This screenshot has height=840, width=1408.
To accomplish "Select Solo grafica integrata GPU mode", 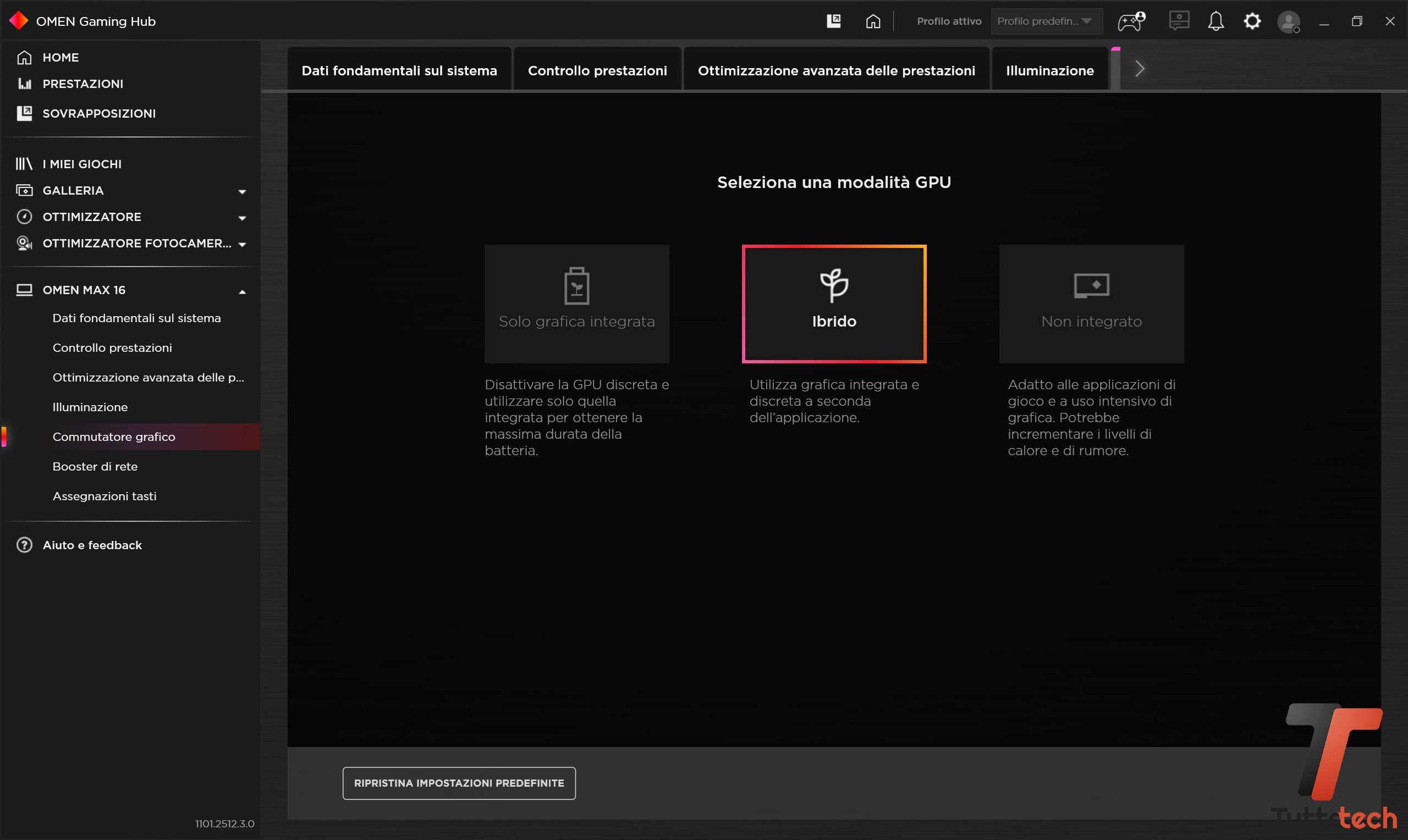I will coord(576,303).
